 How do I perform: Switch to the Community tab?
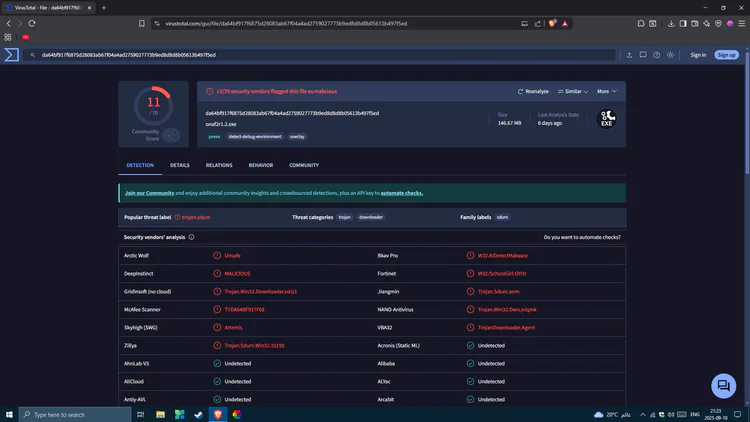(x=304, y=165)
